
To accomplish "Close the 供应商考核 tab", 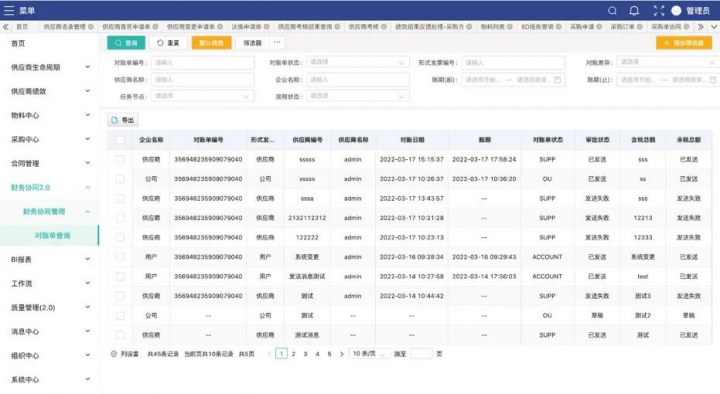I will tap(384, 27).
